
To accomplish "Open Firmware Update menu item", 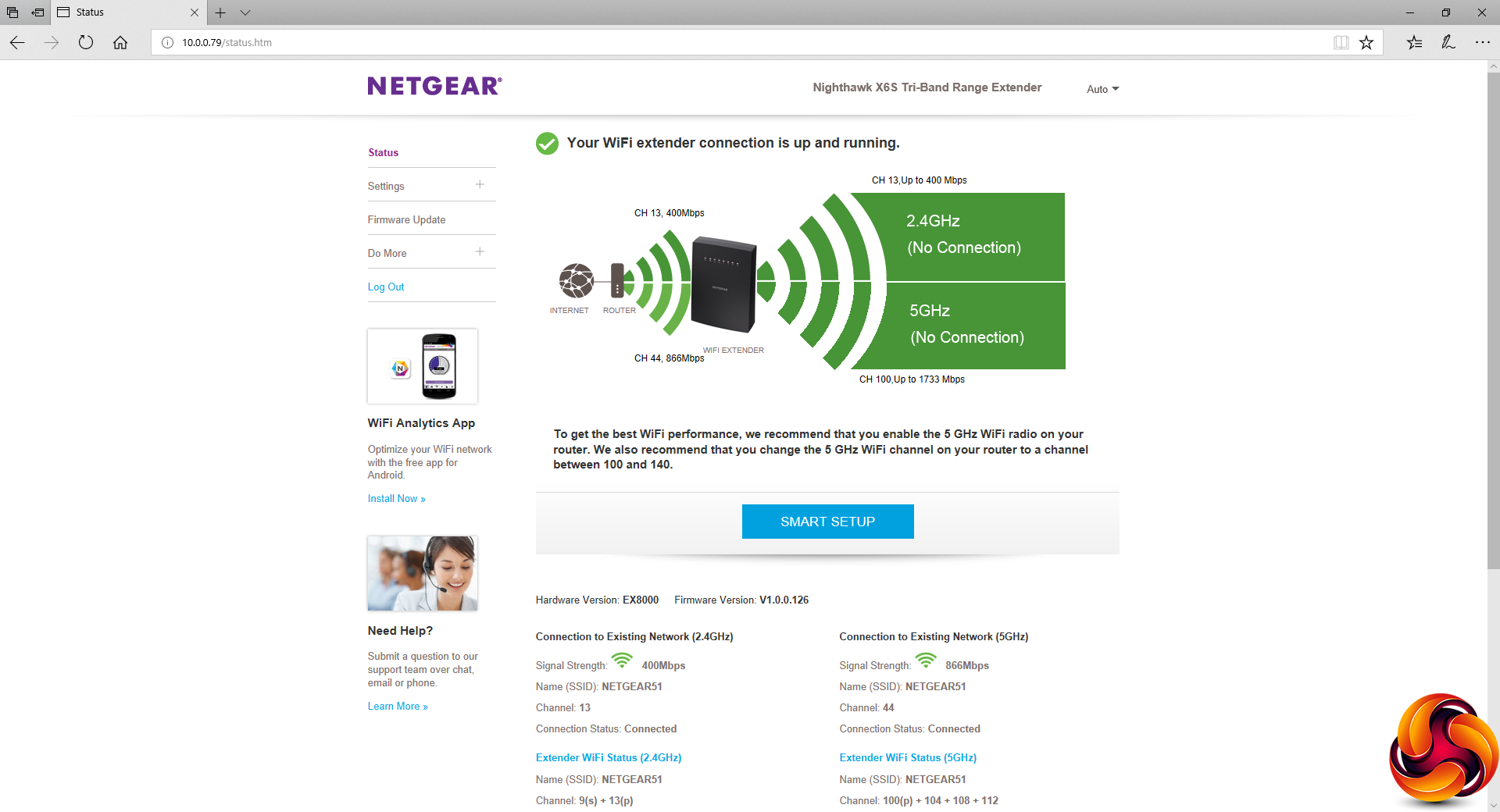I will (406, 219).
